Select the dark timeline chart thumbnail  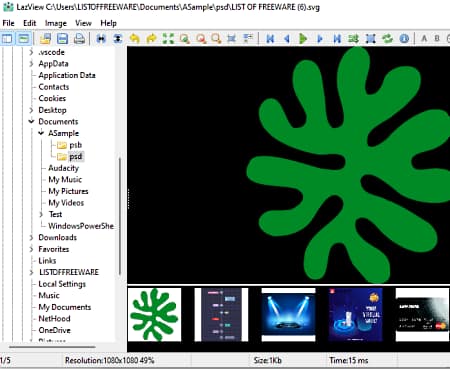[221, 315]
